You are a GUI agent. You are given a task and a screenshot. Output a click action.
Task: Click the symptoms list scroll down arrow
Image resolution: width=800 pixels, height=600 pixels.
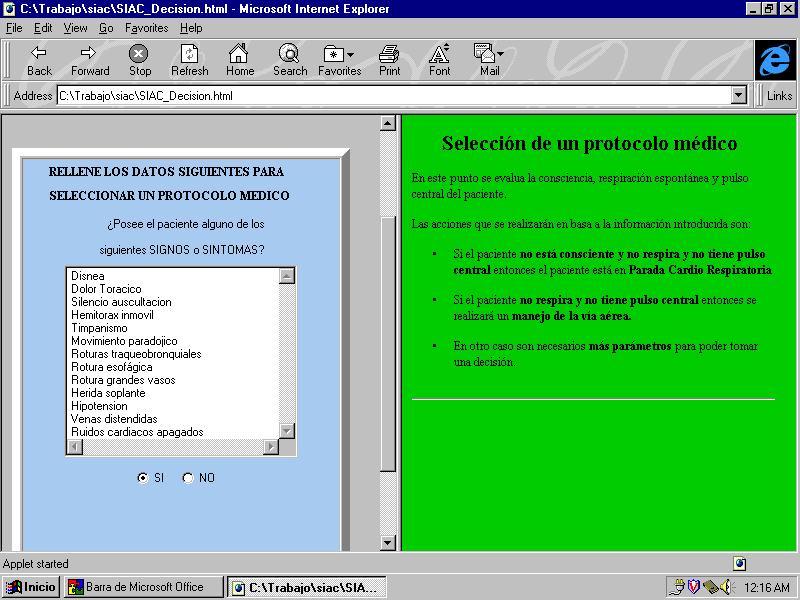tap(287, 431)
